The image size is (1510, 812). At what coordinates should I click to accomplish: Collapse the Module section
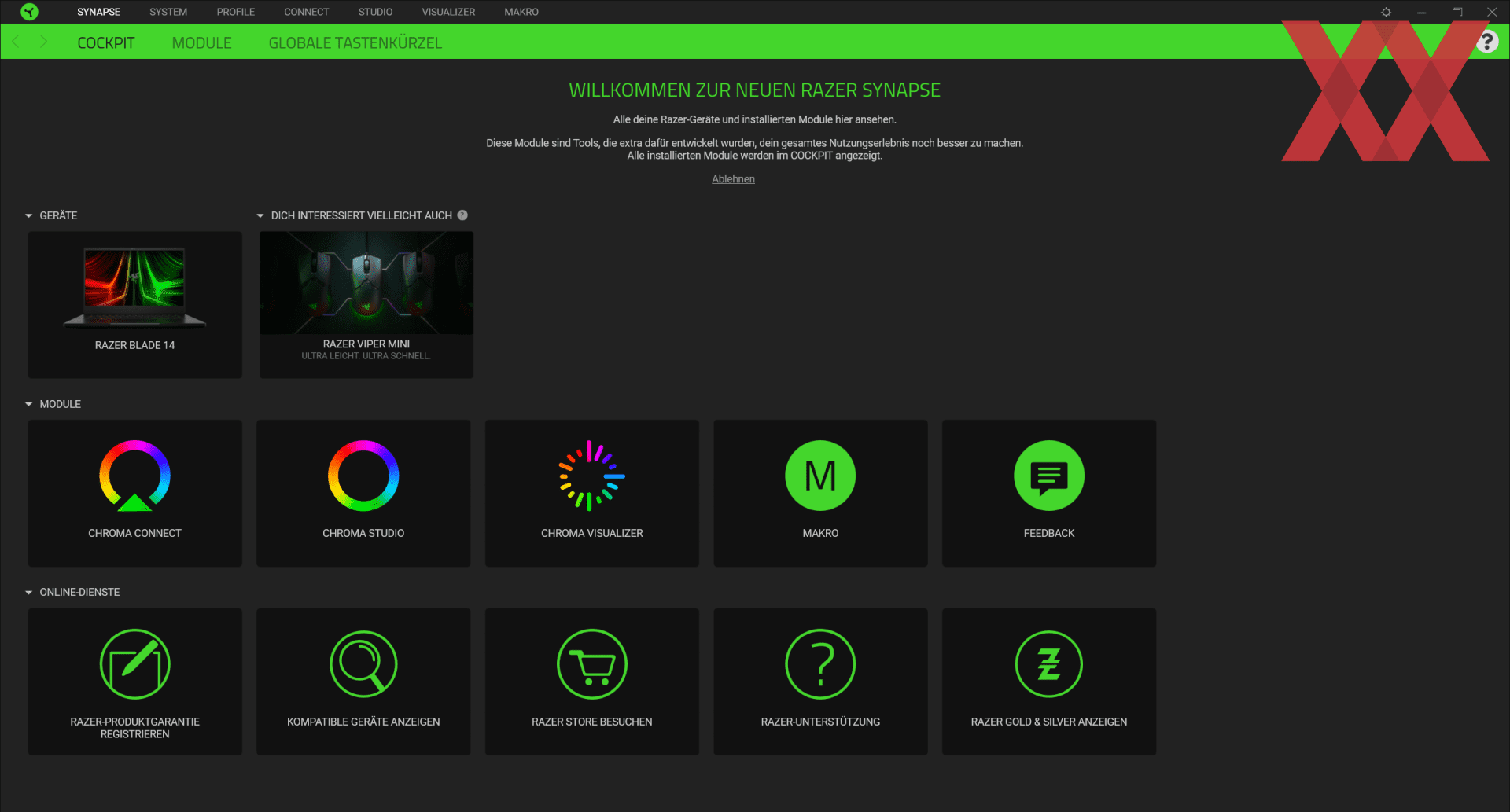coord(28,404)
